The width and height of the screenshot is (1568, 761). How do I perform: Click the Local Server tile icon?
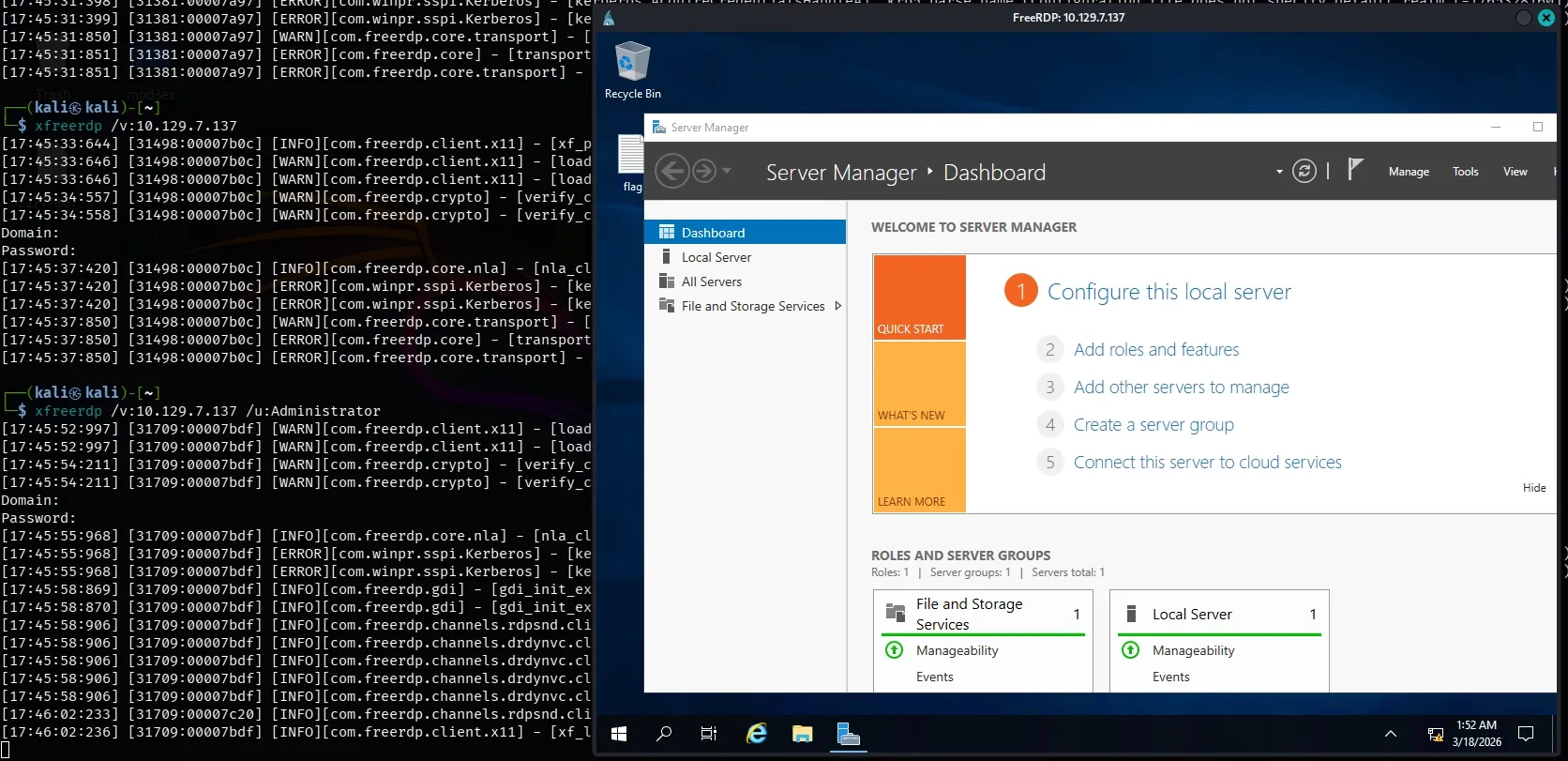tap(1131, 614)
